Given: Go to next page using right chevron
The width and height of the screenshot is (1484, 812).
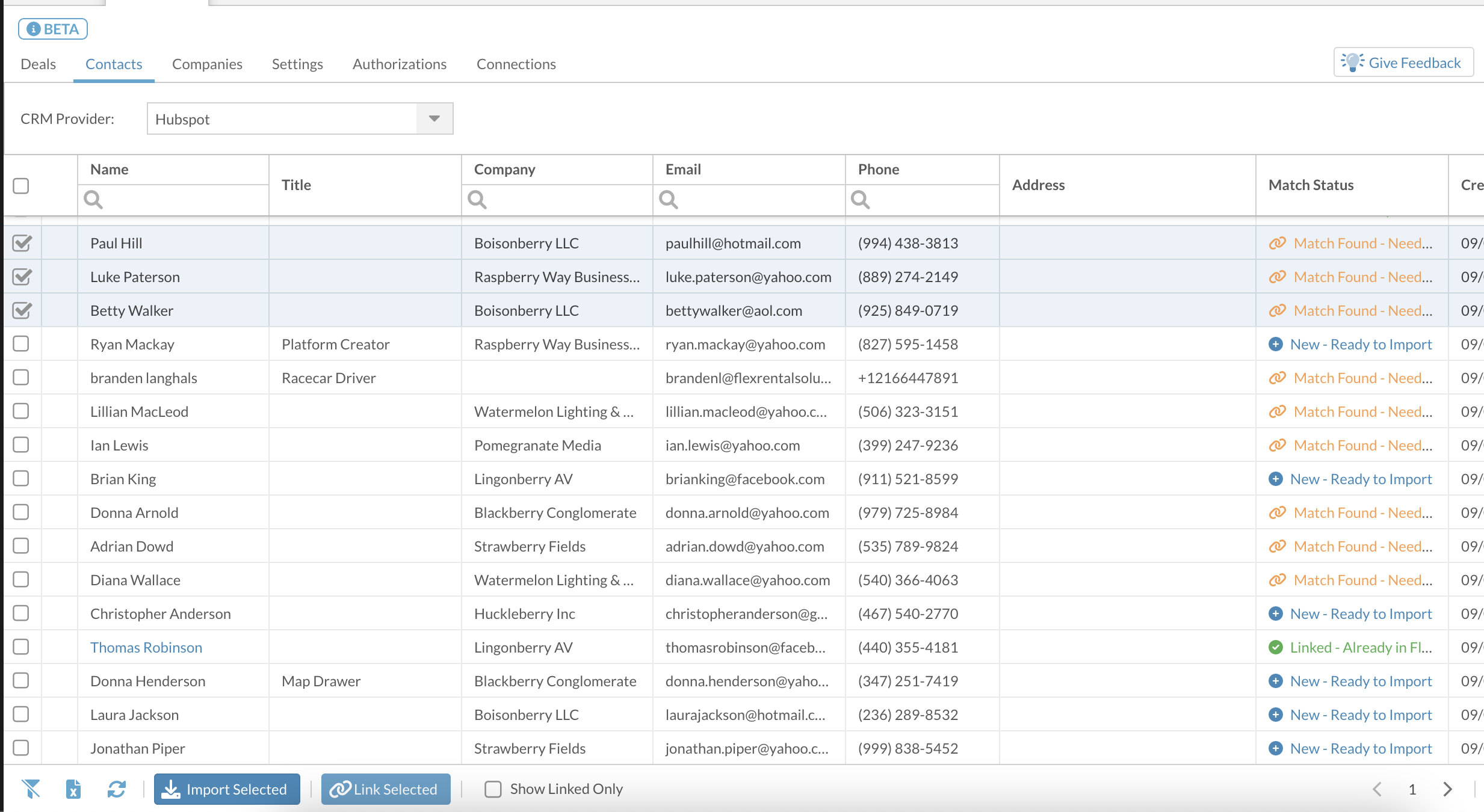Looking at the screenshot, I should tap(1447, 789).
